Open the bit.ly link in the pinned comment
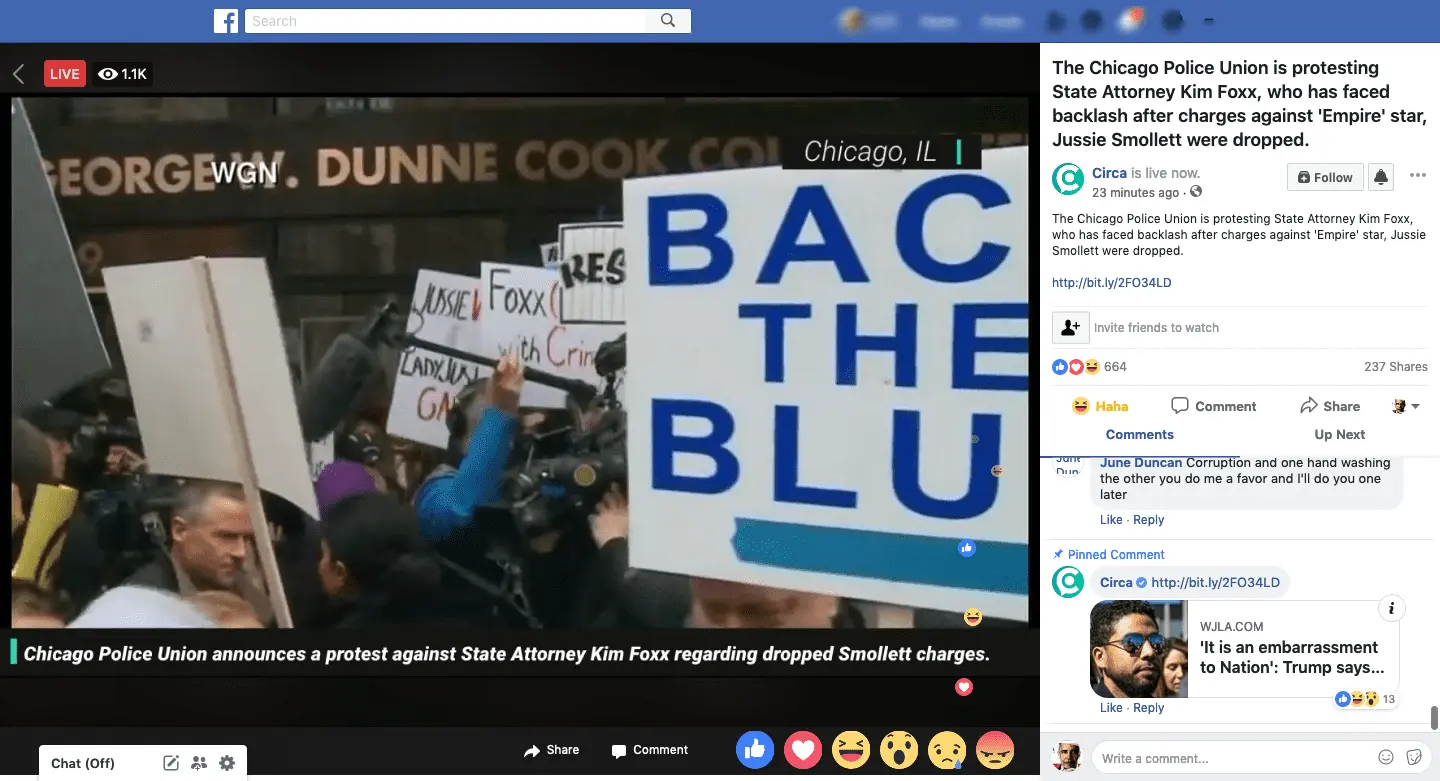The width and height of the screenshot is (1440, 781). [1215, 583]
